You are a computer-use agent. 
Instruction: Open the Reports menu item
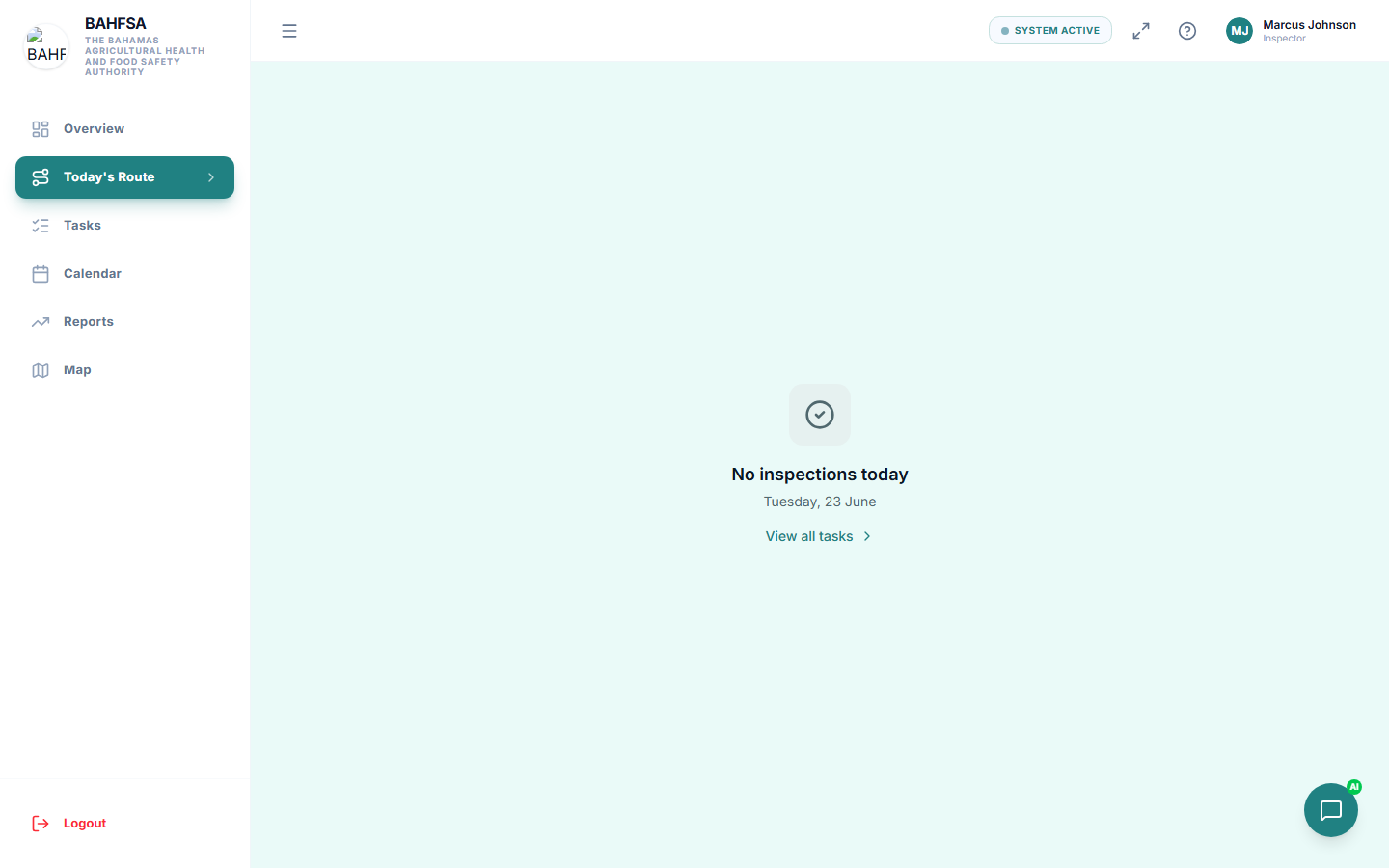pyautogui.click(x=124, y=322)
